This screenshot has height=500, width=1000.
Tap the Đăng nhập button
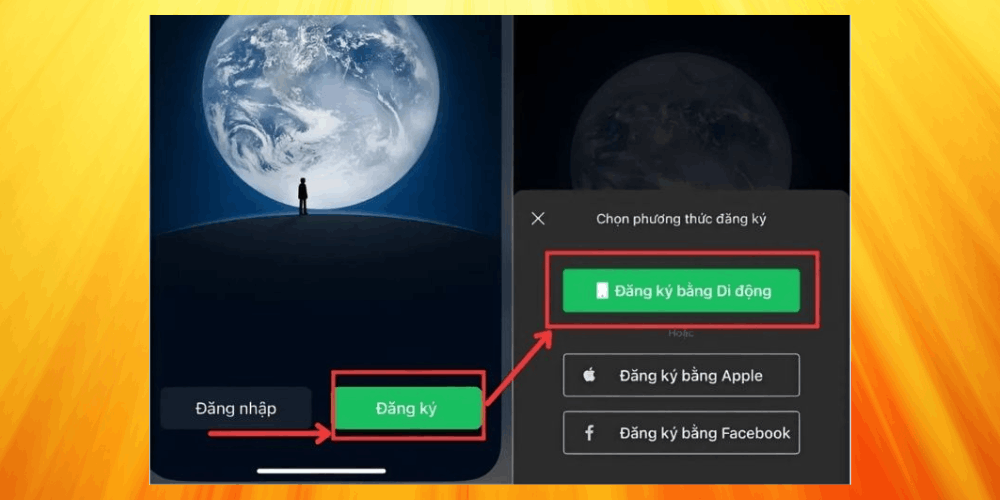point(236,408)
